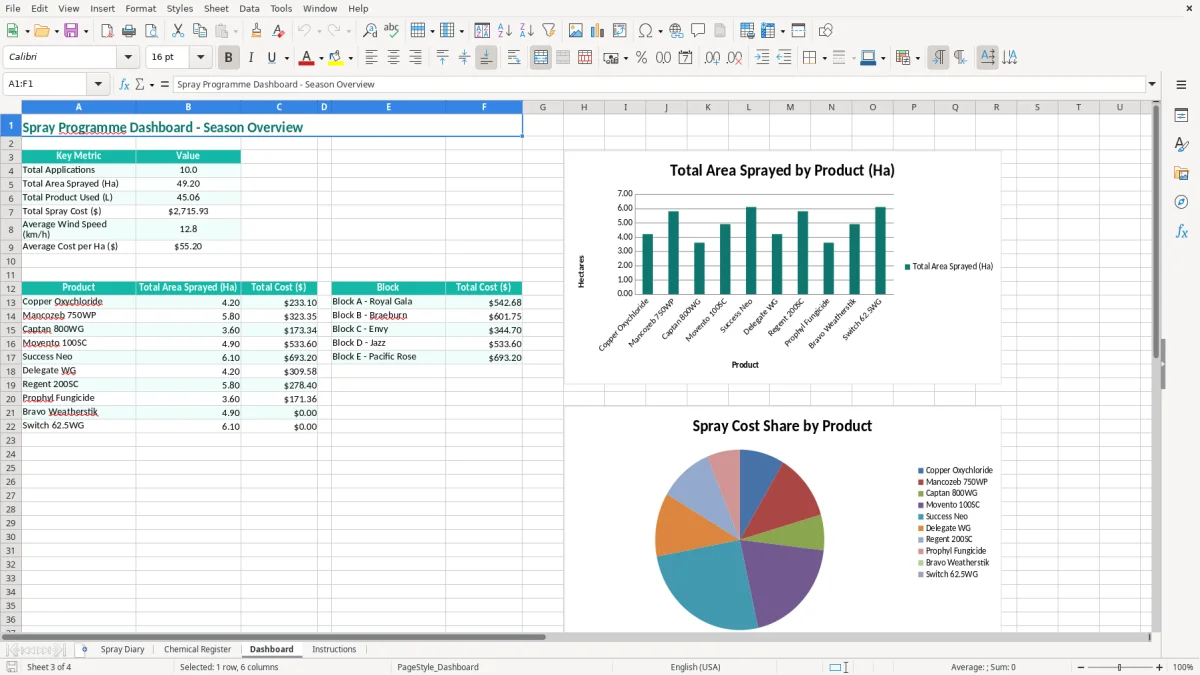
Task: Open sidebar Properties deck icon
Action: pos(1181,116)
